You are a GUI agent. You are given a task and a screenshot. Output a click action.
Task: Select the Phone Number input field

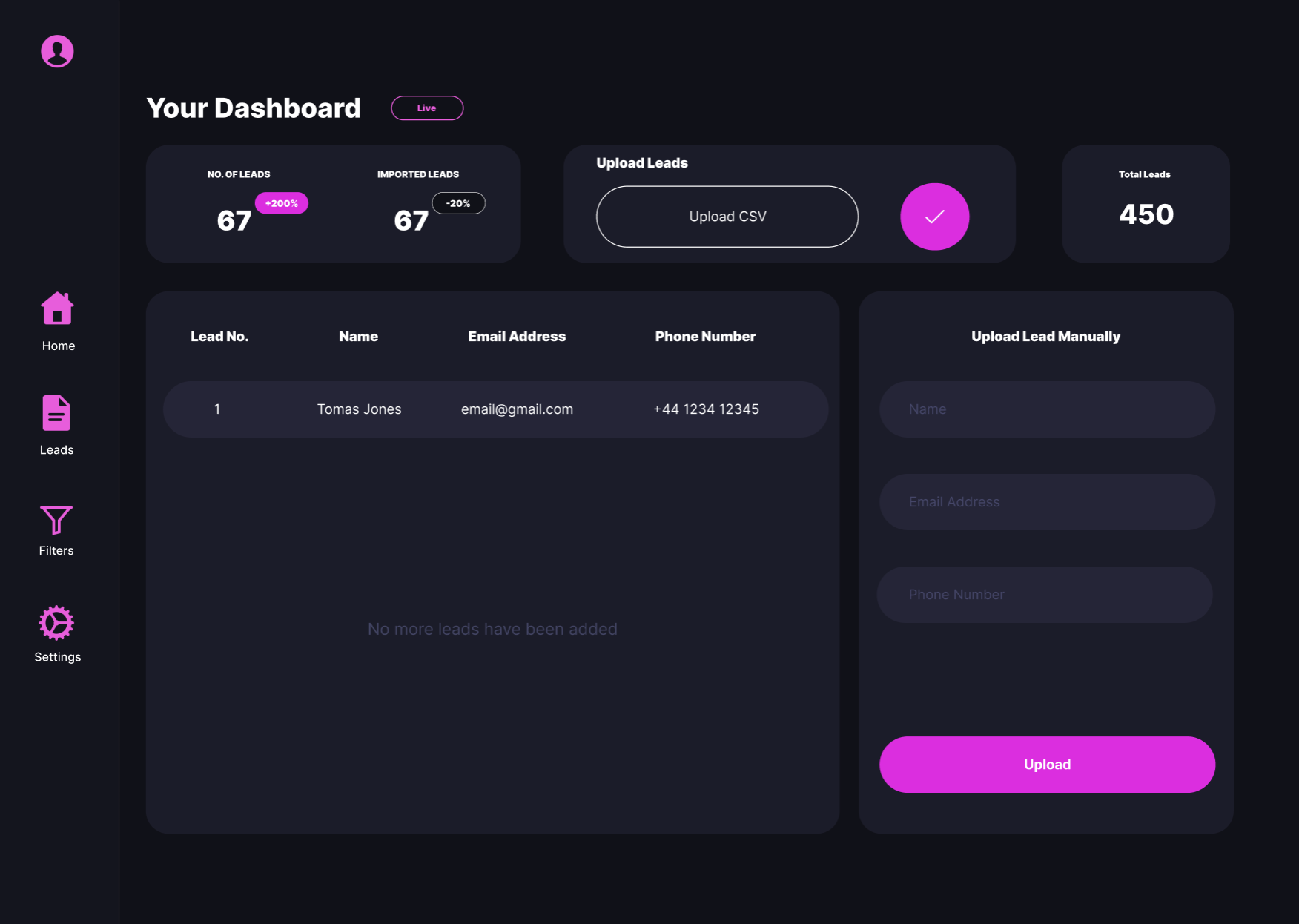(1044, 595)
